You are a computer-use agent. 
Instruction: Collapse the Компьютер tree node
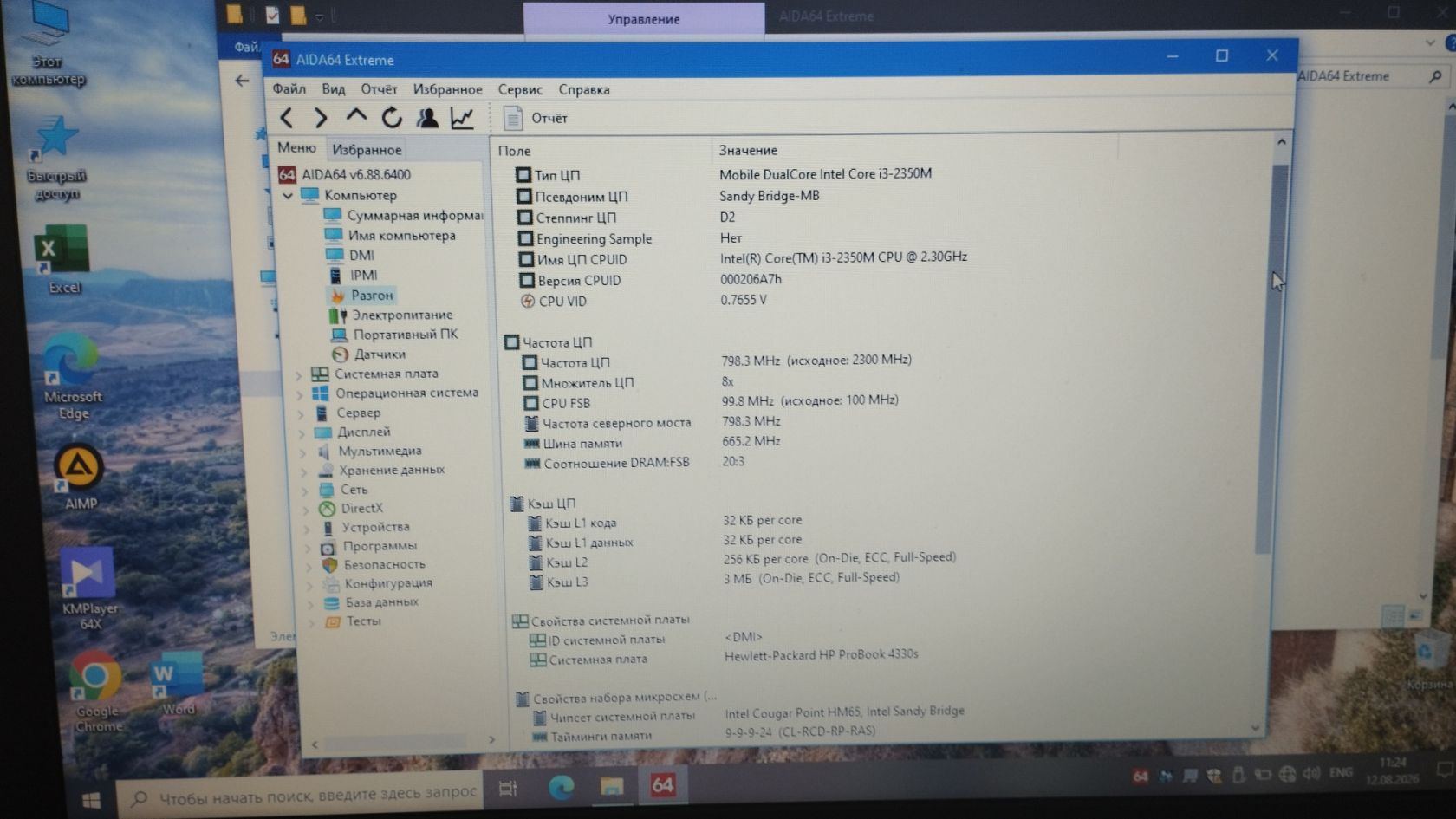(288, 196)
